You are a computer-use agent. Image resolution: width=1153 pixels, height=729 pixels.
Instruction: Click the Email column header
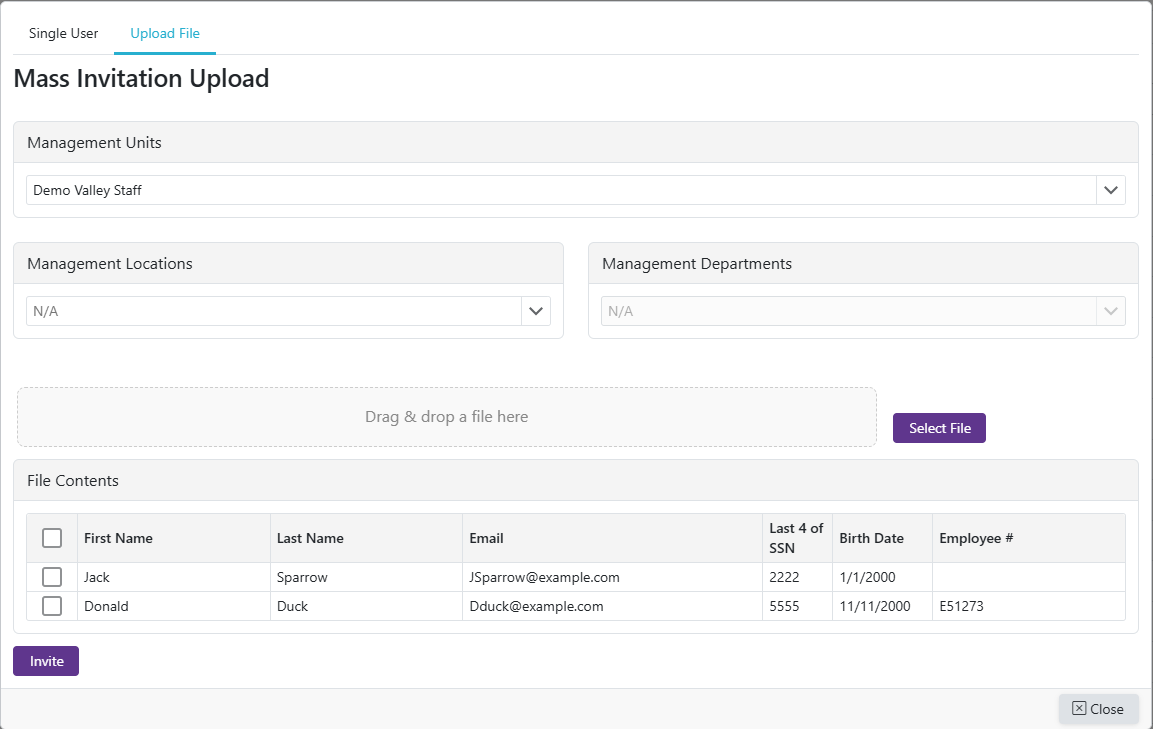tap(486, 538)
